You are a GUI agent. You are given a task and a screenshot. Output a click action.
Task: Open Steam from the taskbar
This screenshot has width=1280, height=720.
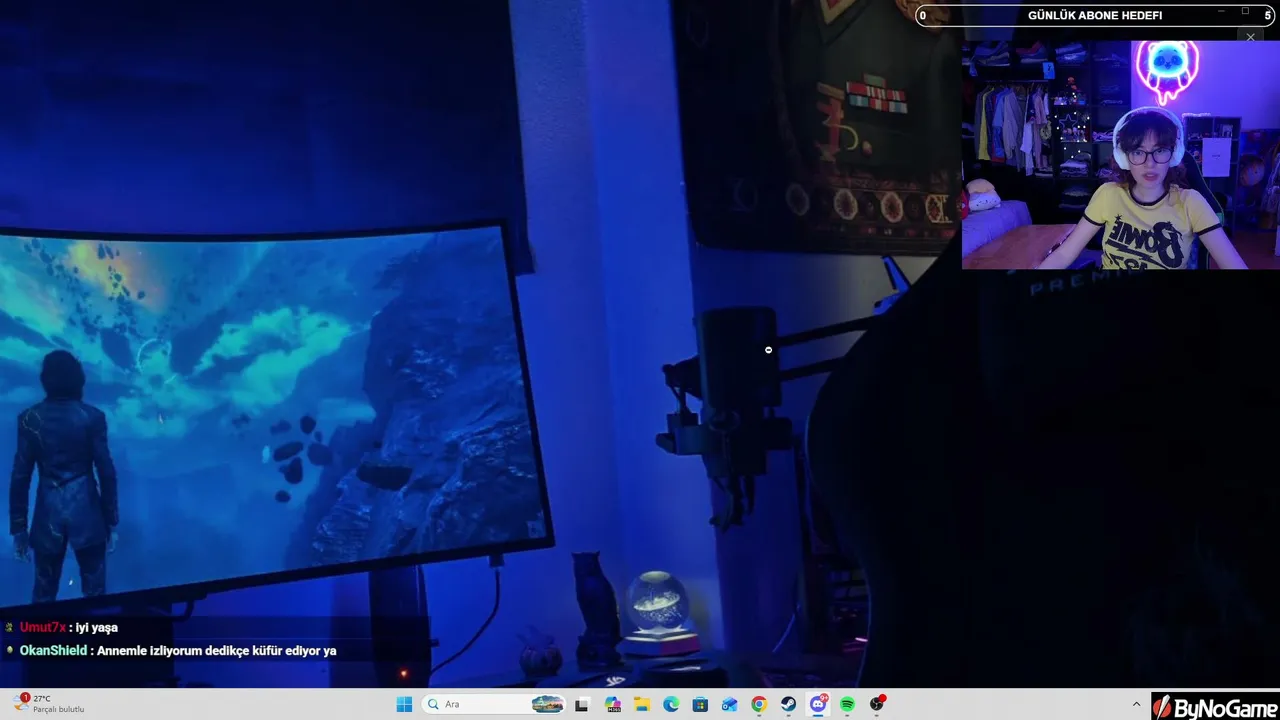789,704
